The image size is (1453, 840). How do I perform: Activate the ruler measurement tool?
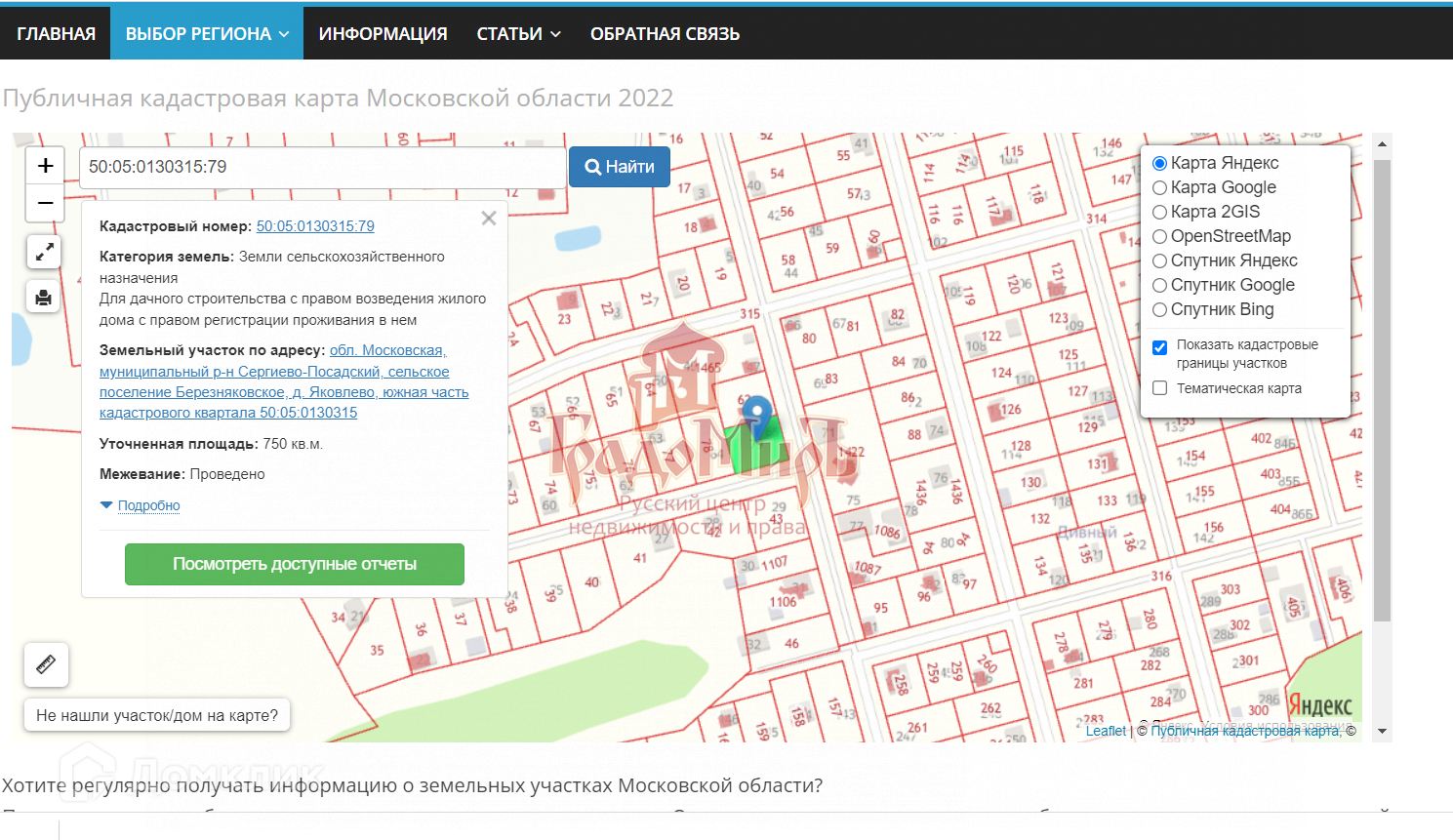[x=46, y=665]
